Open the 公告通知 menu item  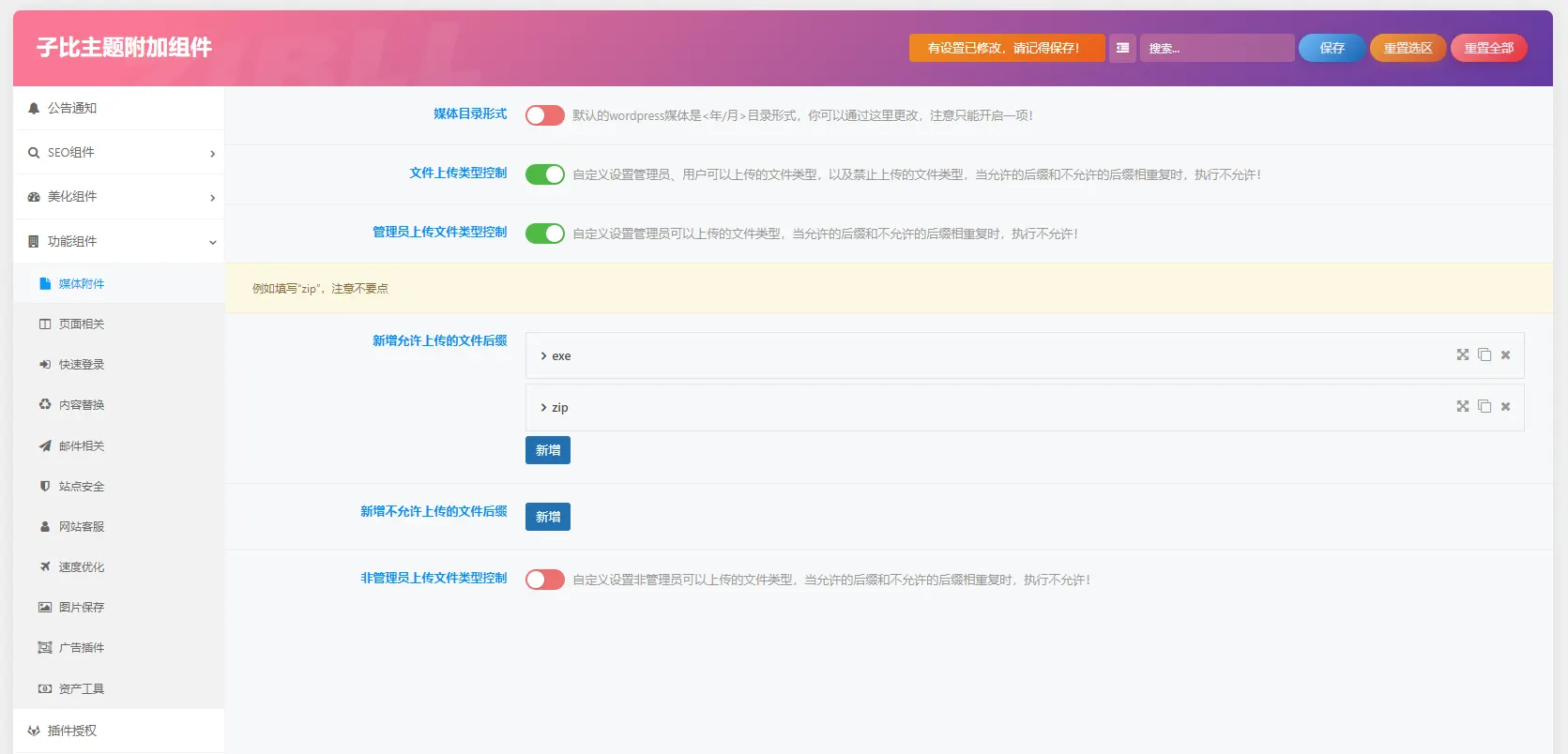pos(118,109)
